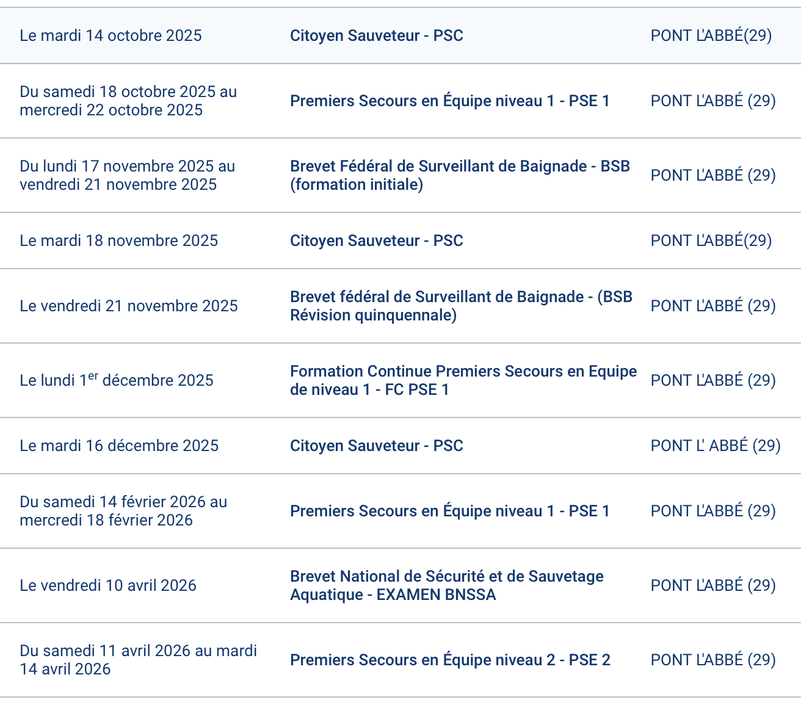This screenshot has height=708, width=801.
Task: Open Premiers Secours en Équipe niveau 2 - PSE 2
Action: point(450,660)
